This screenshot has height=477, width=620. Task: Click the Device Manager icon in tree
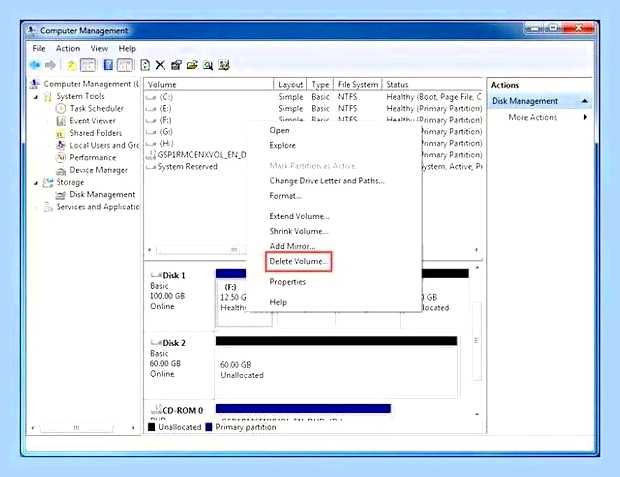click(x=60, y=170)
